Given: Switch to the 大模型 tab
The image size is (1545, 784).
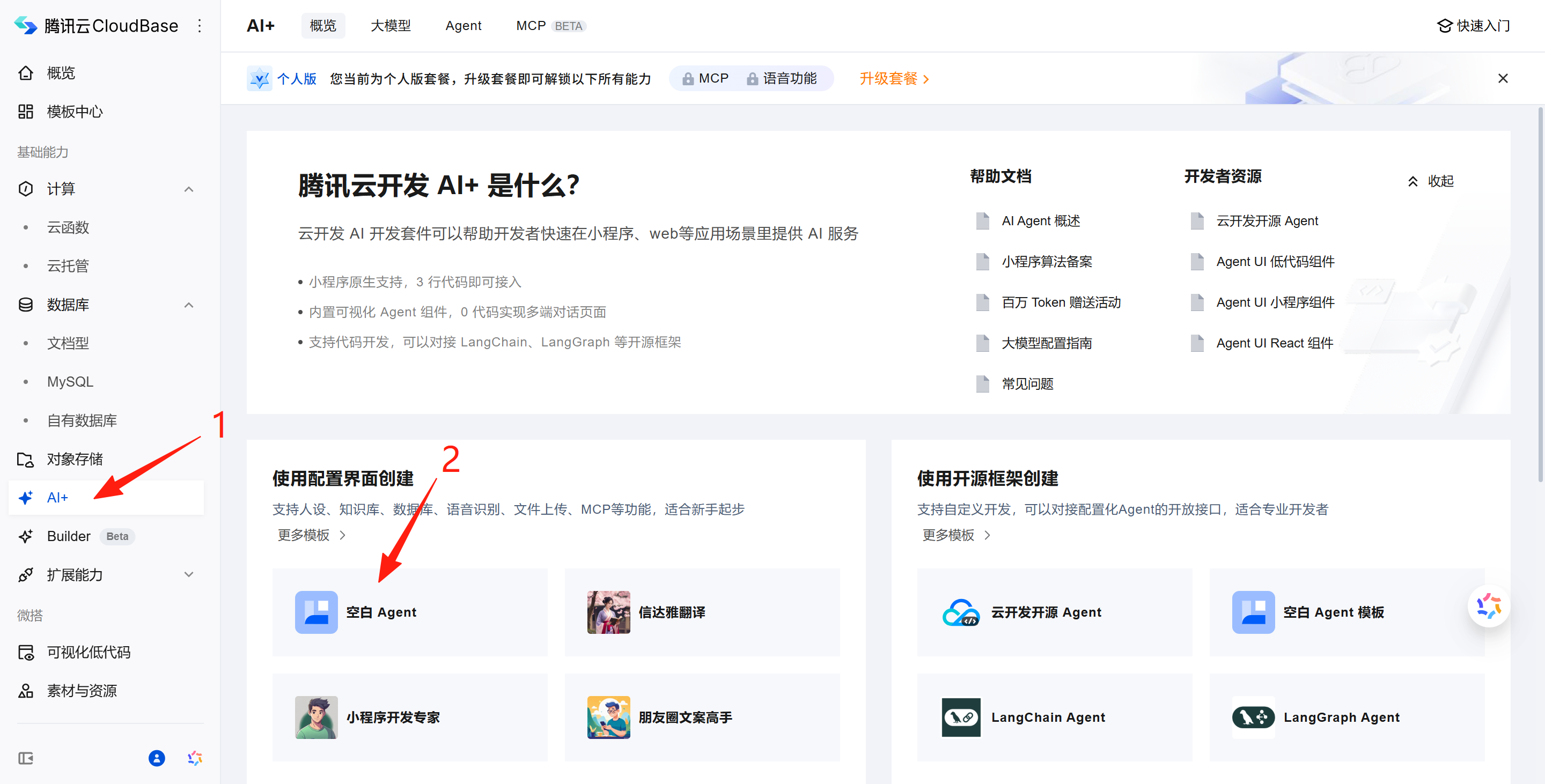Looking at the screenshot, I should [x=391, y=26].
